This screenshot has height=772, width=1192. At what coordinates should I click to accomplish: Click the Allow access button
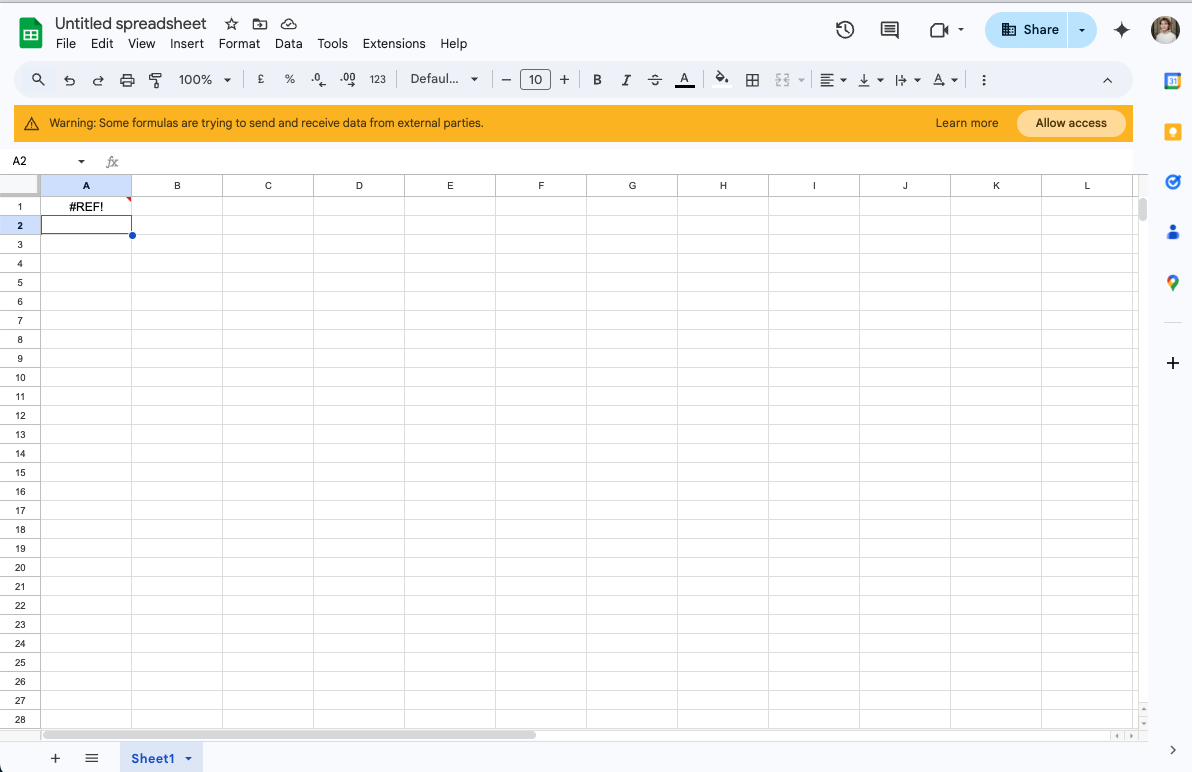pyautogui.click(x=1070, y=123)
